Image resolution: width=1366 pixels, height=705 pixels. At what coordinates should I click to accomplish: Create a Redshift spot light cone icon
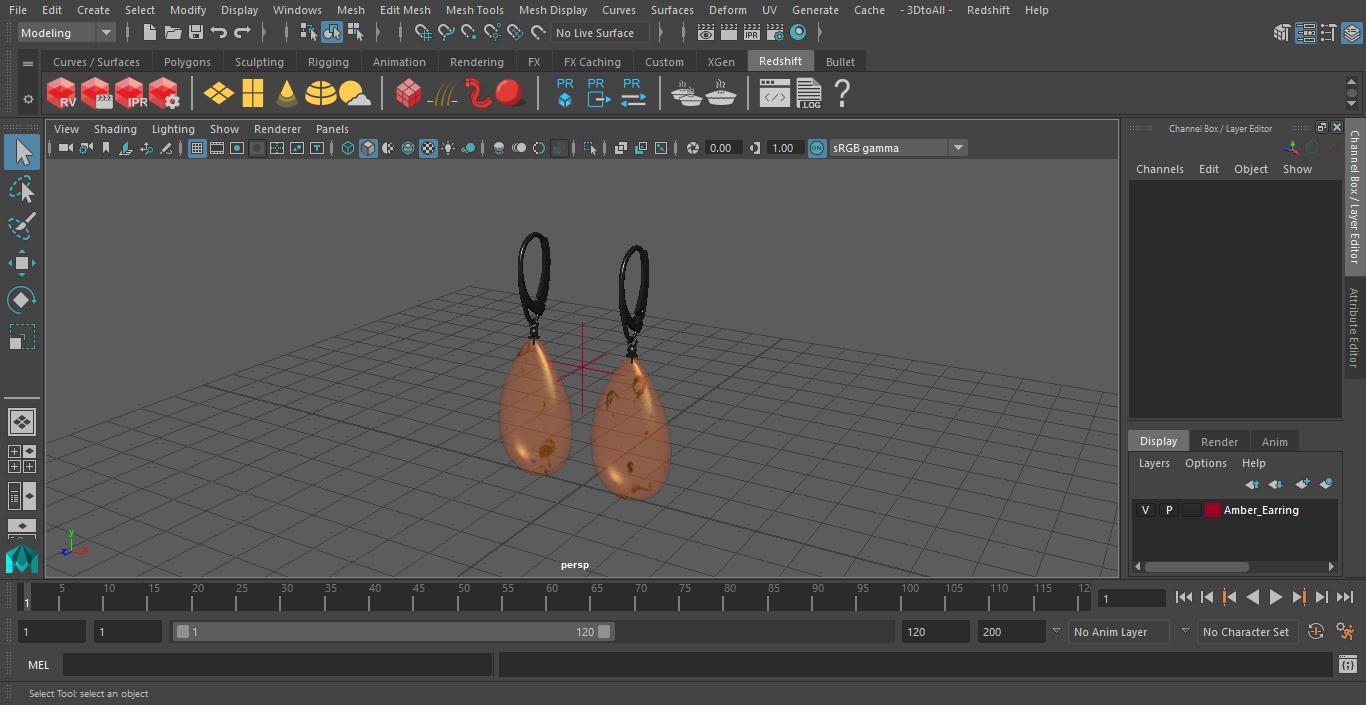(287, 94)
